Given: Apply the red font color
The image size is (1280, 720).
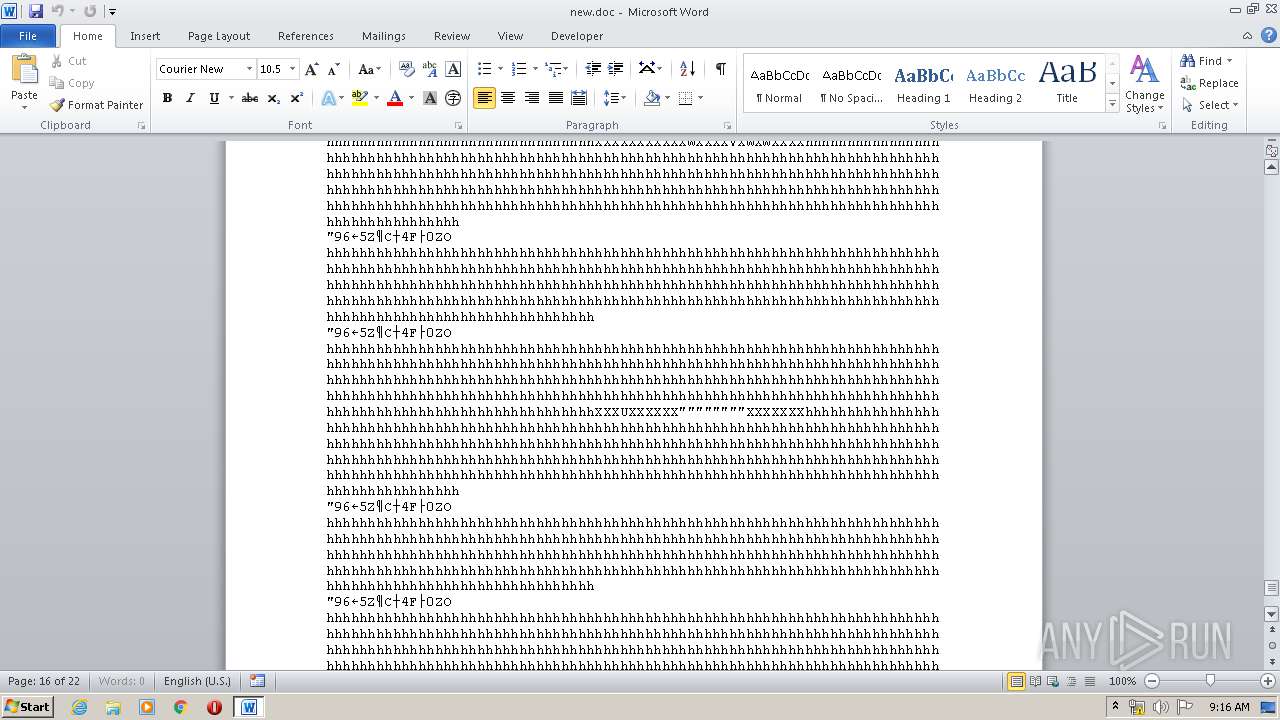Looking at the screenshot, I should pos(395,98).
